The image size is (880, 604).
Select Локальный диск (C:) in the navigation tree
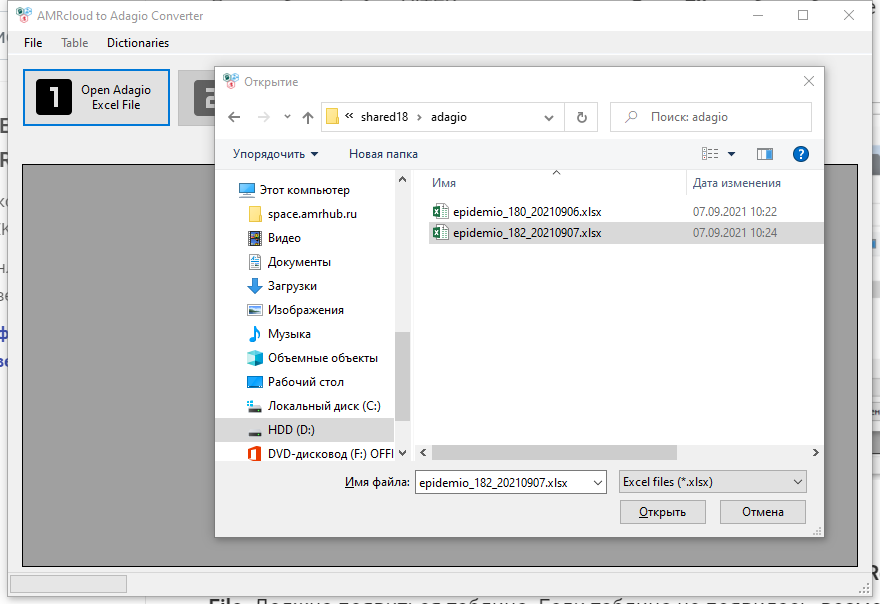point(324,406)
